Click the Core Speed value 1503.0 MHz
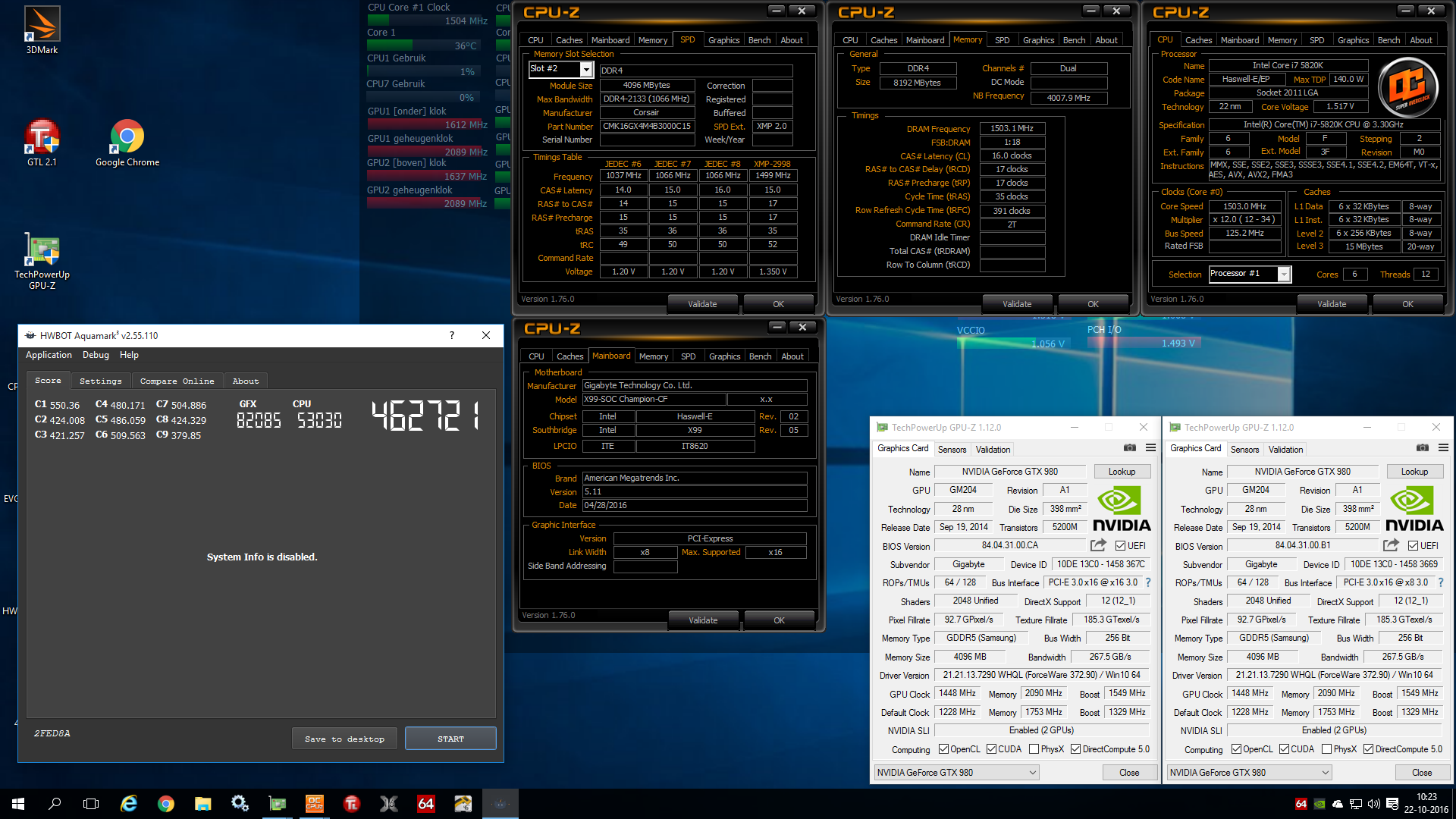 tap(1244, 206)
